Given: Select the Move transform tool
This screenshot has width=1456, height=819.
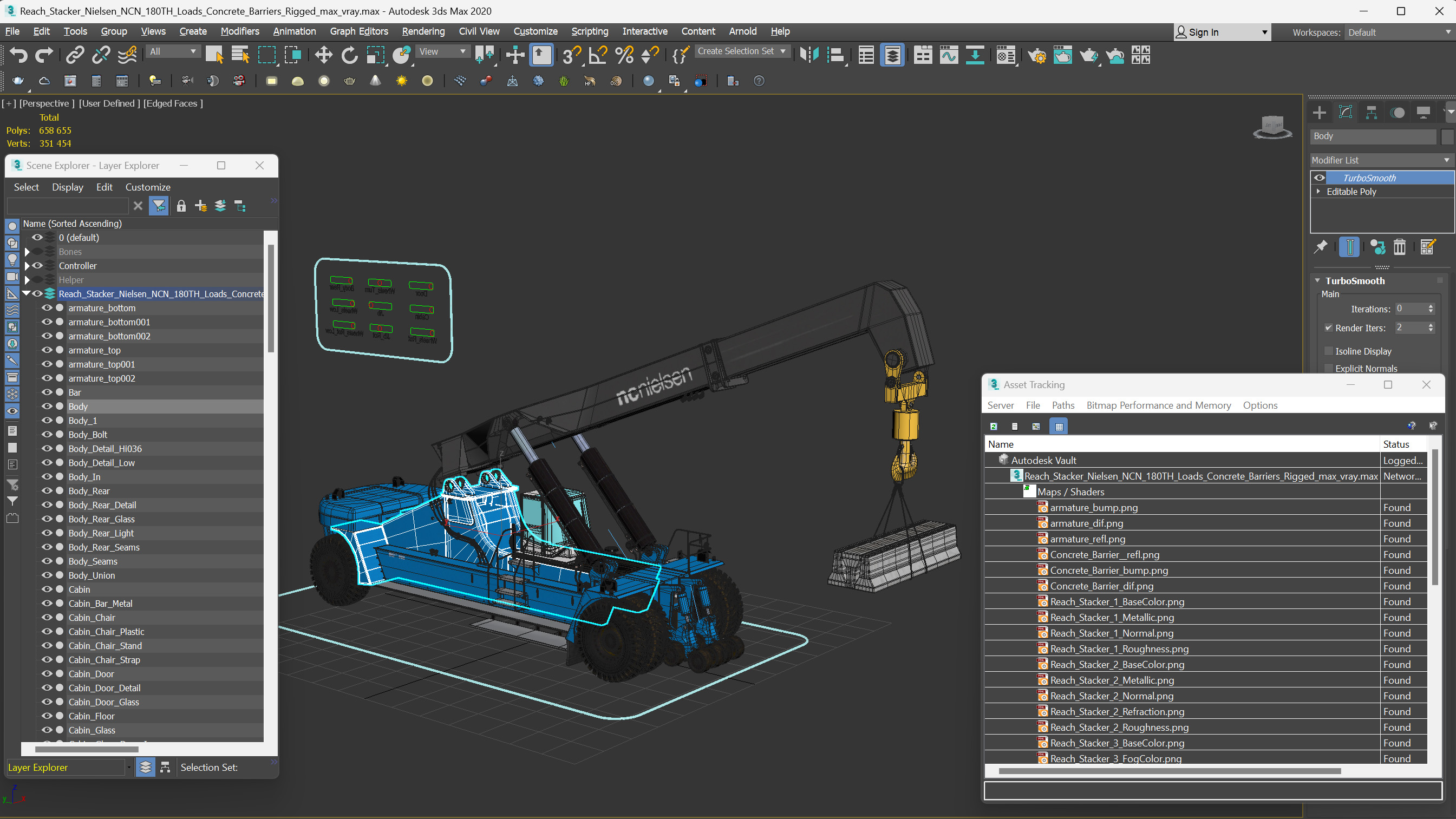Looking at the screenshot, I should tap(323, 55).
